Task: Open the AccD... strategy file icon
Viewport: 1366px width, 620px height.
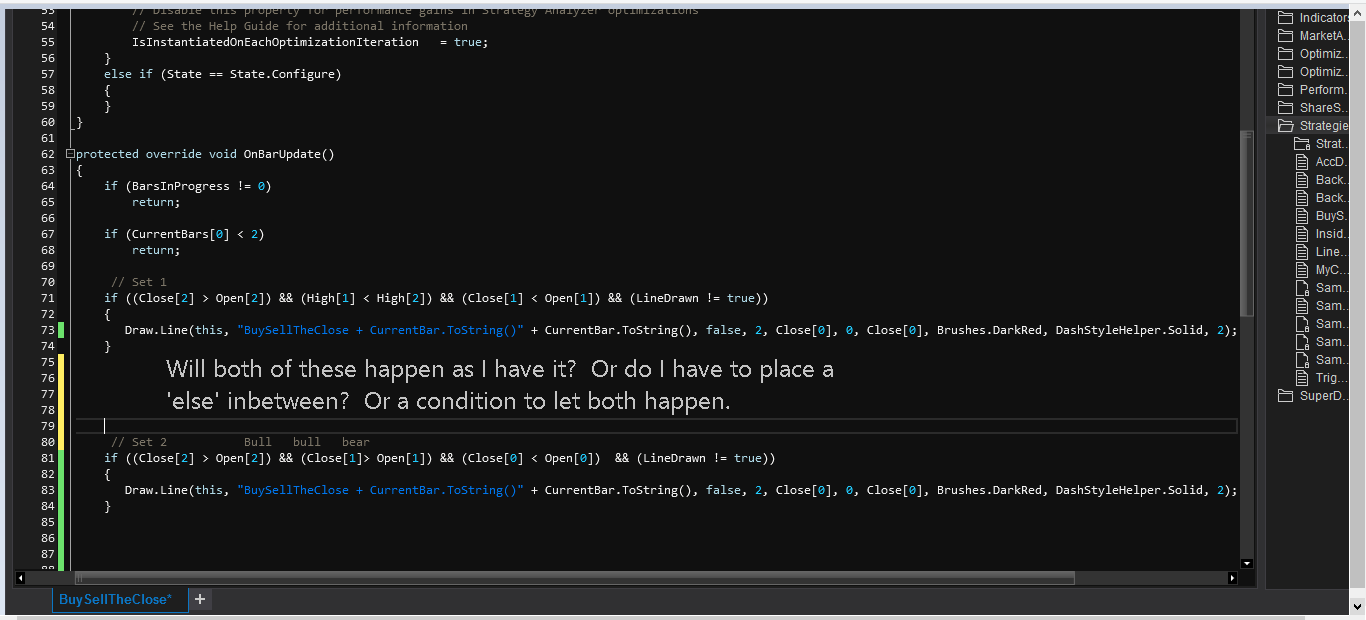Action: [x=1302, y=162]
